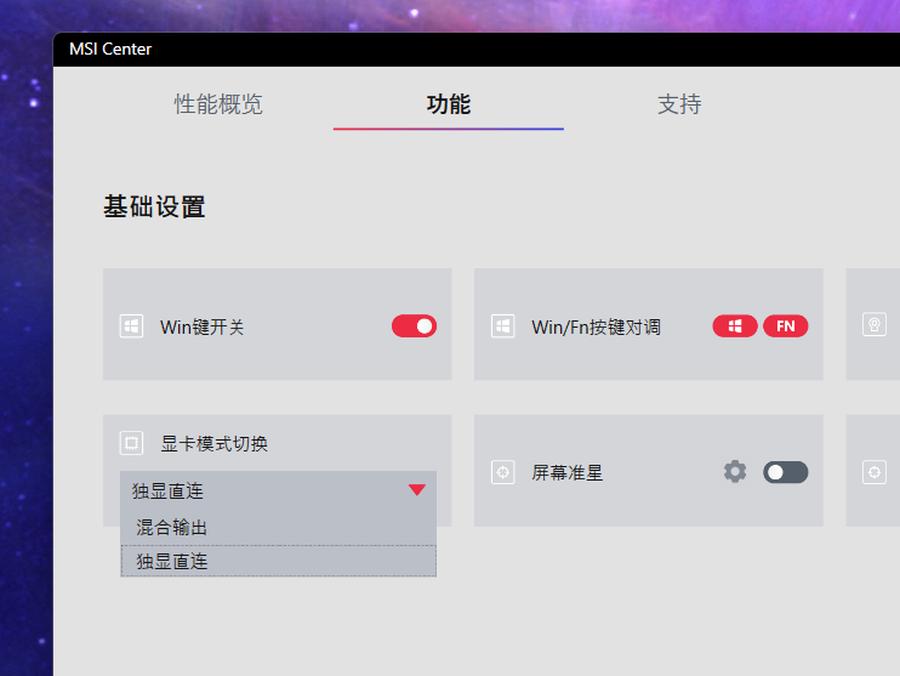Click the crosshair icon beside 屏幕准星

pos(503,471)
